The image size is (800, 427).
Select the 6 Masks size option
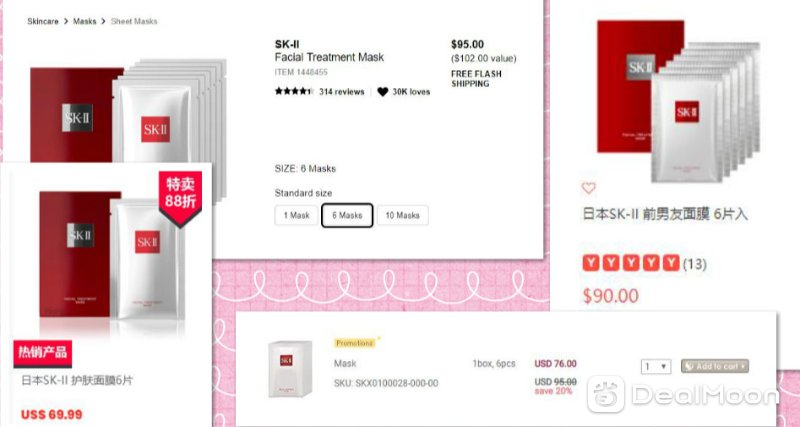point(347,215)
